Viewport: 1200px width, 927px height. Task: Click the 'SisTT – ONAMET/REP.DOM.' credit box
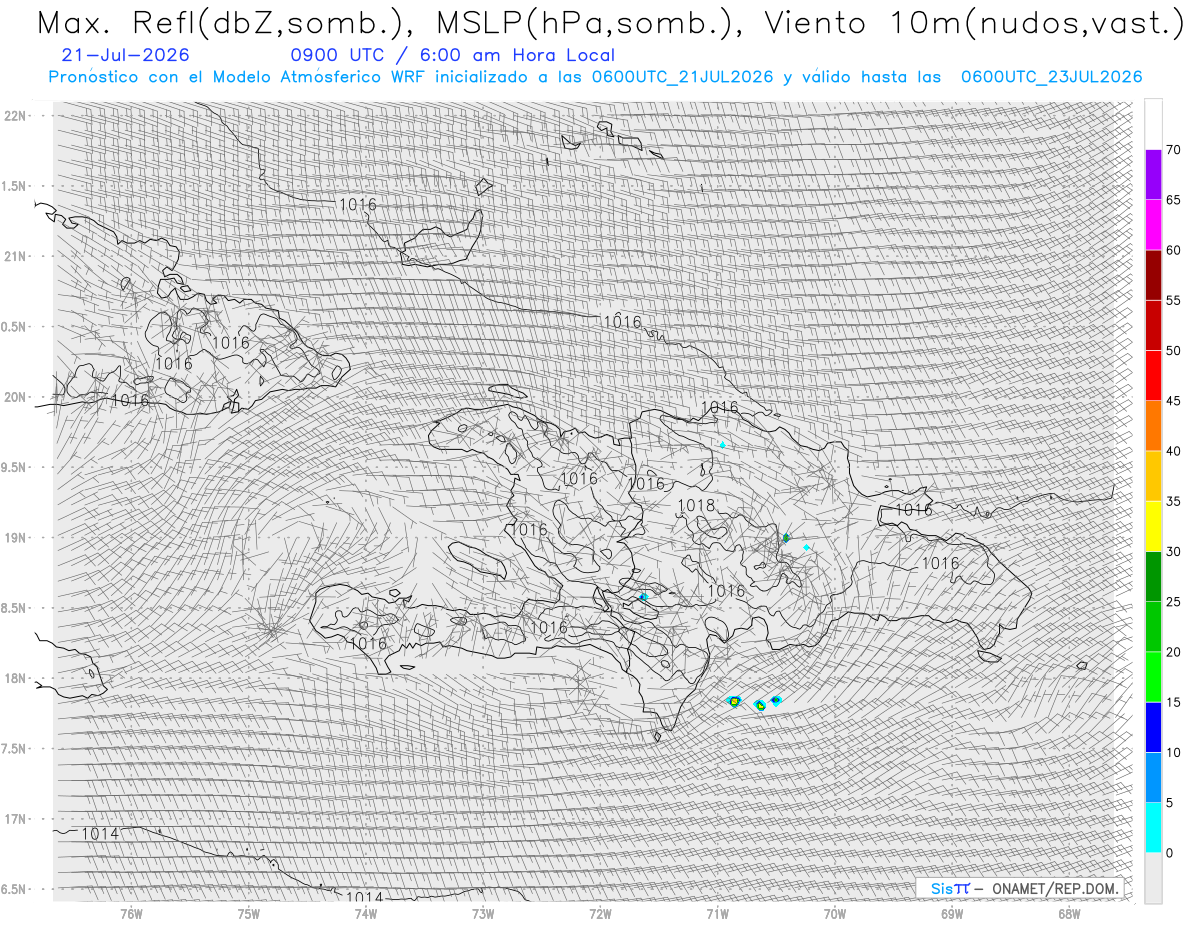click(x=1019, y=888)
